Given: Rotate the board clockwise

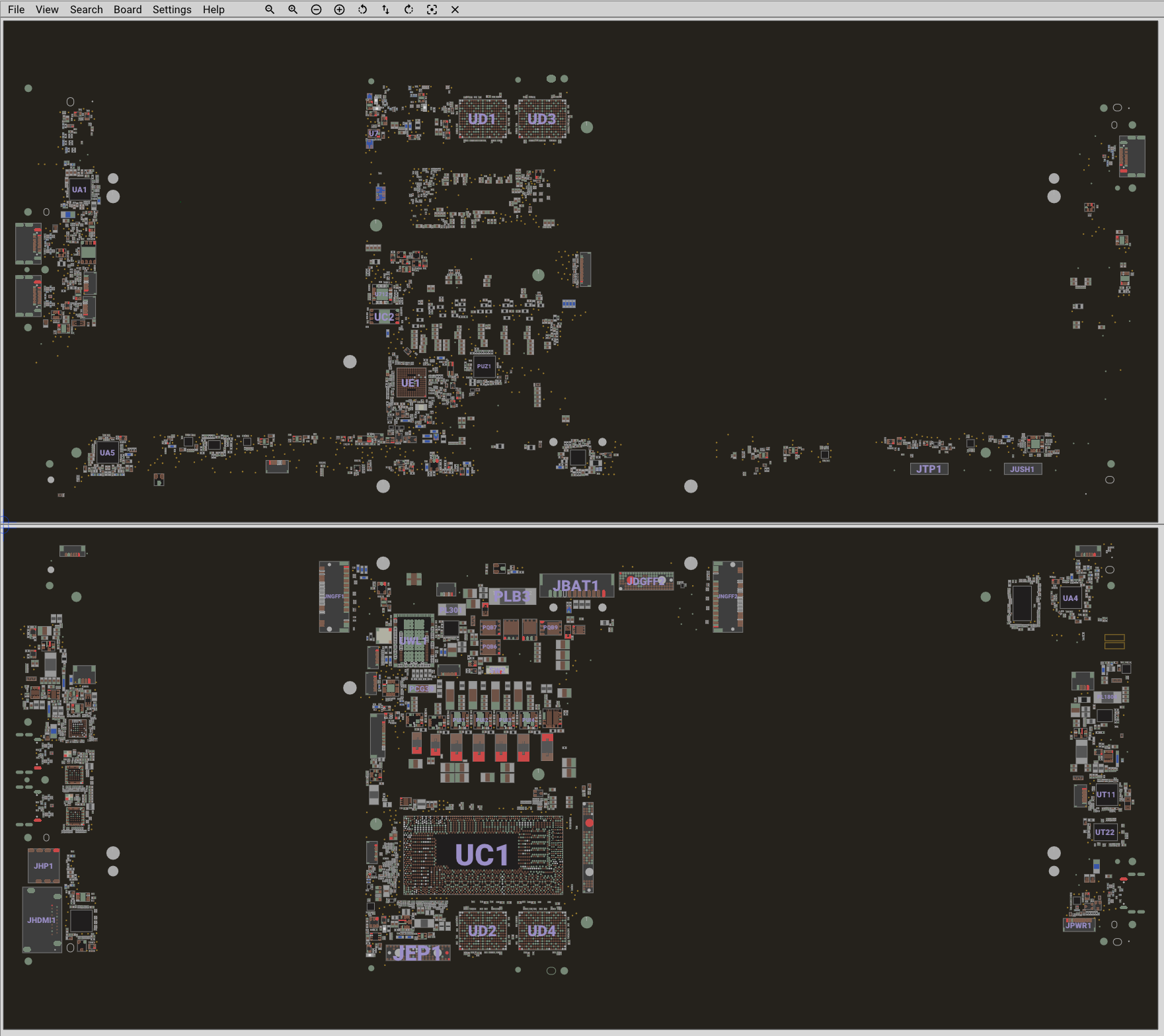Looking at the screenshot, I should click(x=408, y=10).
